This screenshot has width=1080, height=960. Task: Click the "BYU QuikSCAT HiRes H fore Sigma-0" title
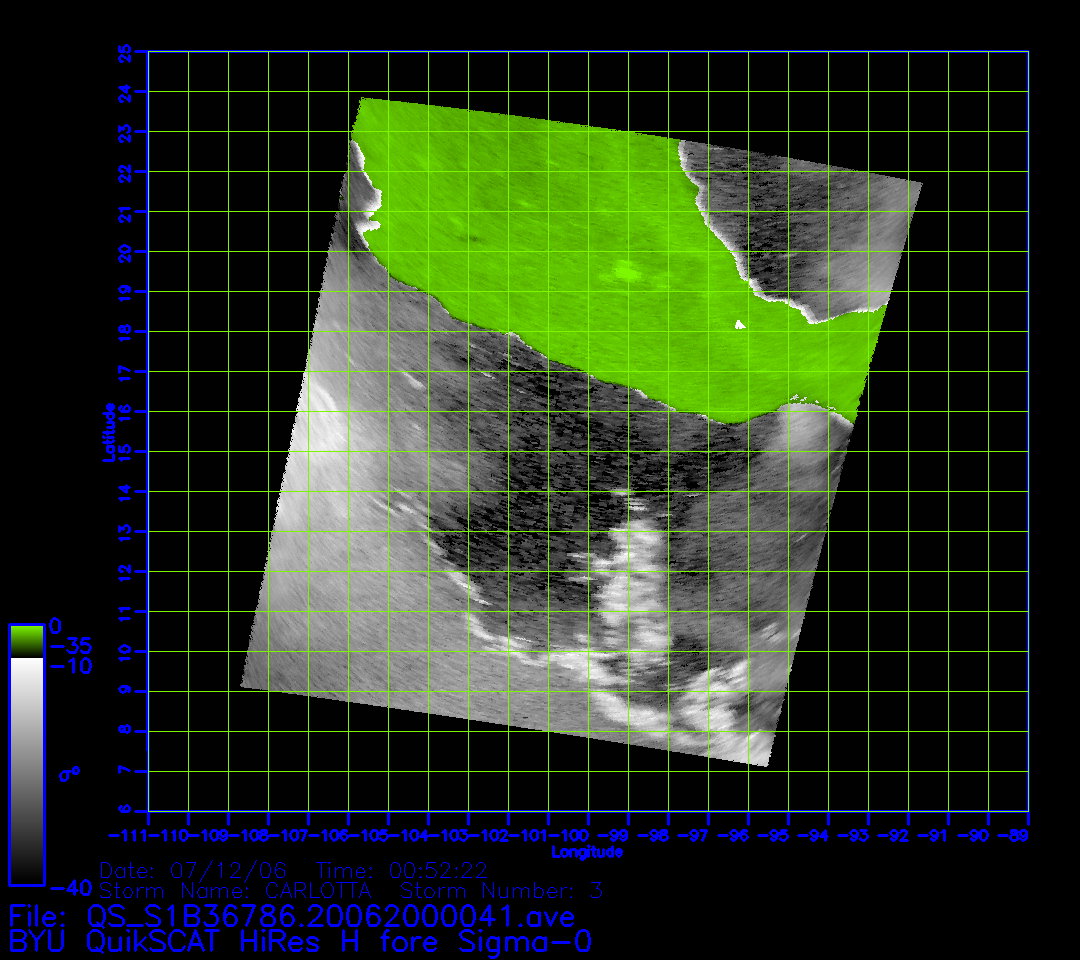click(x=301, y=942)
